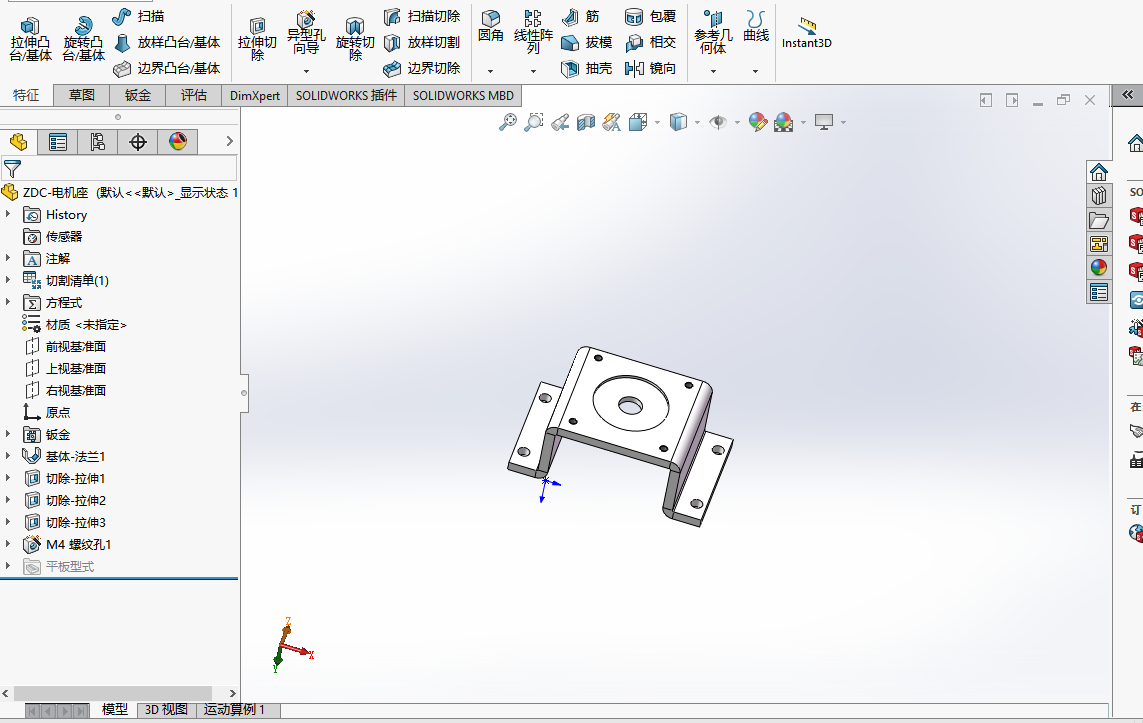The height and width of the screenshot is (723, 1143).
Task: Activate the 拉伸切除 extruded cut tool
Action: point(257,39)
